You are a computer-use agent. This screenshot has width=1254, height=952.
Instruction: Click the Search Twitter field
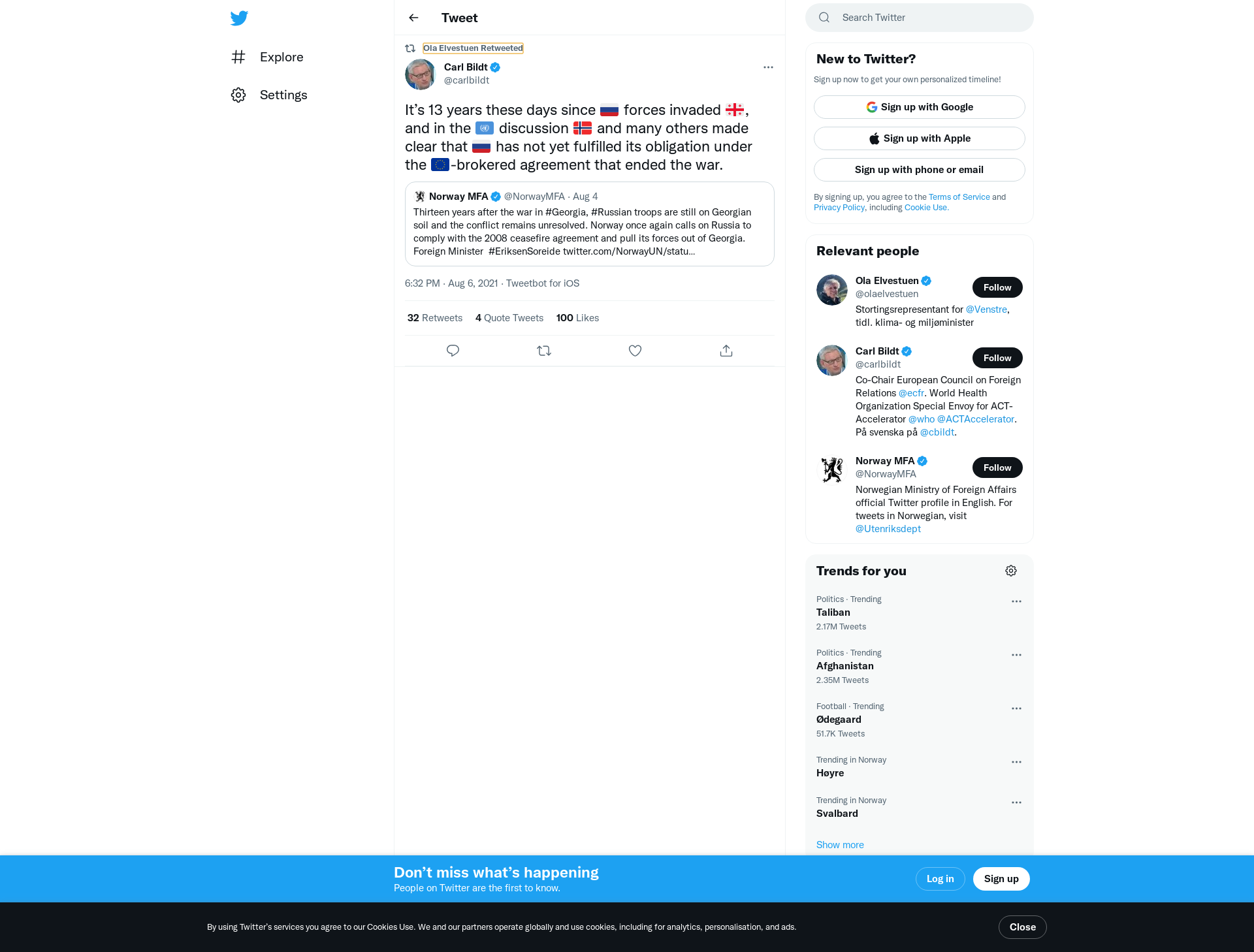(x=920, y=18)
